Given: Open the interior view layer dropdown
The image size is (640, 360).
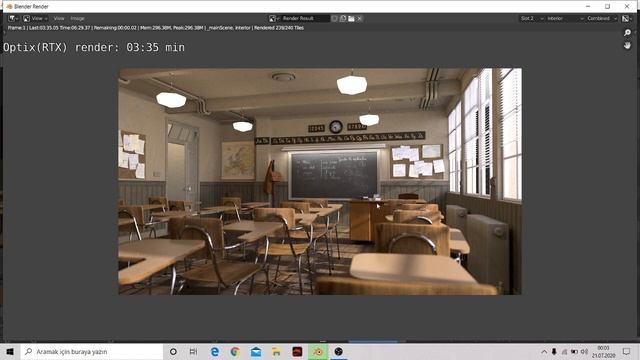Looking at the screenshot, I should pos(565,18).
